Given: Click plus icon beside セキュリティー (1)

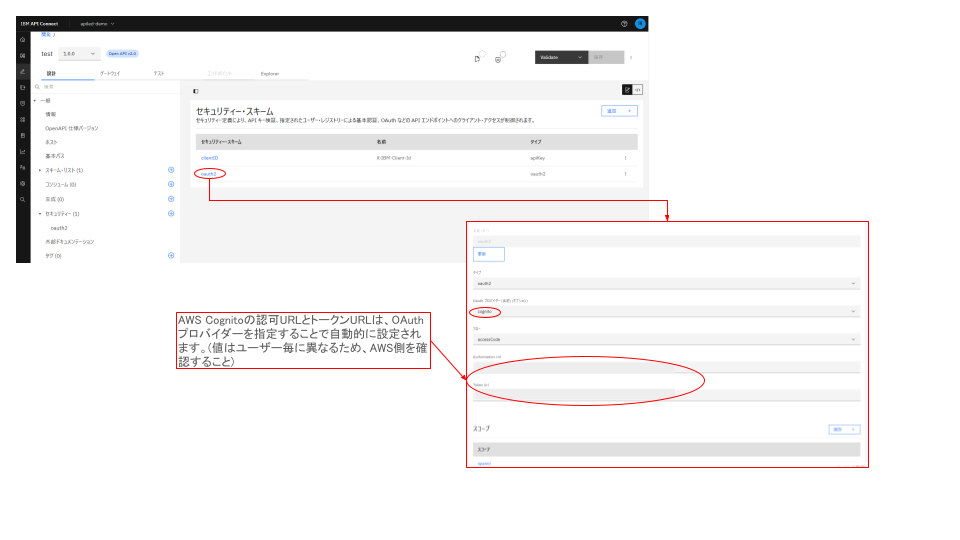Looking at the screenshot, I should (171, 214).
